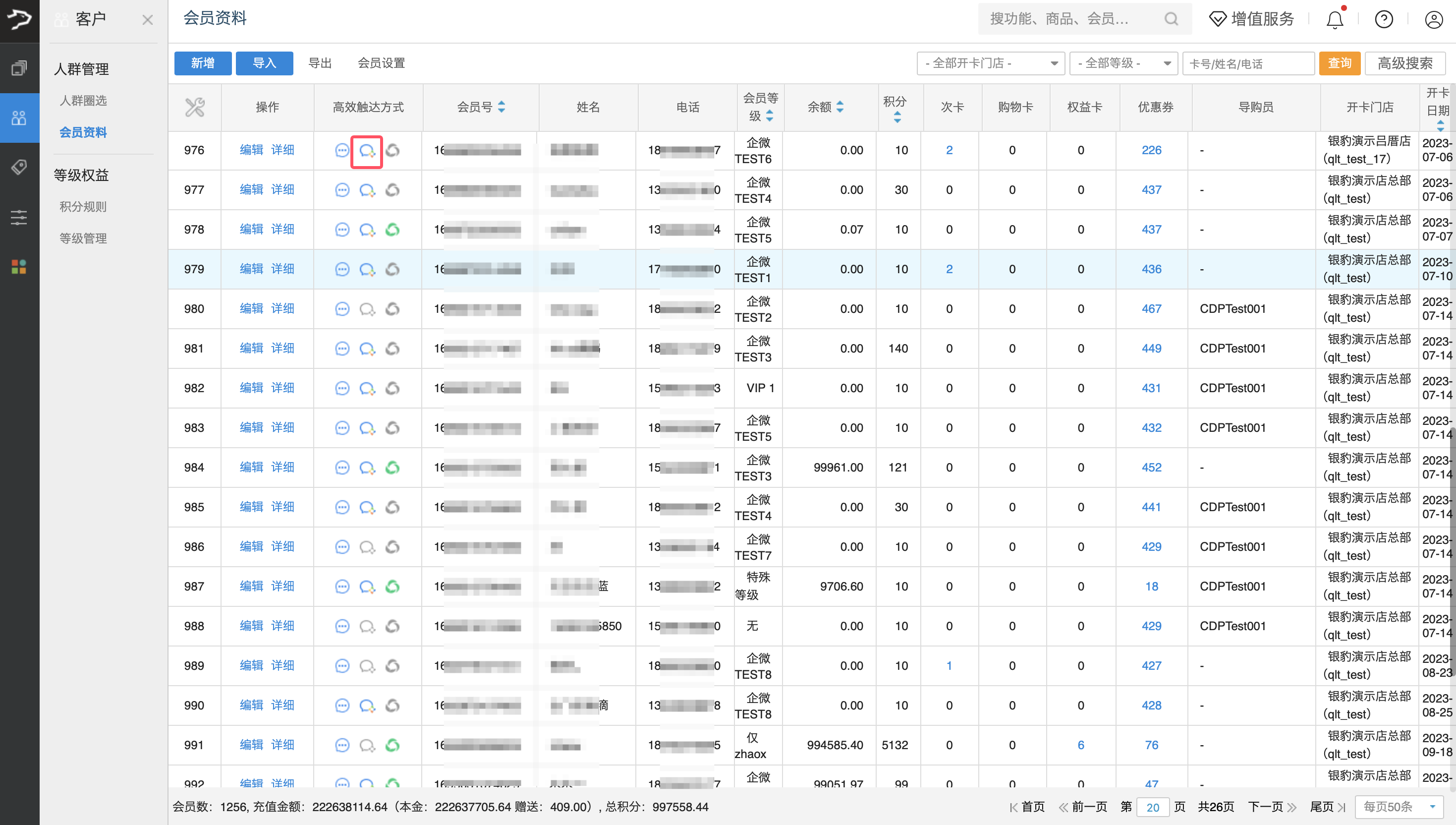Click the notification bell icon
This screenshot has height=825, width=1456.
click(x=1335, y=20)
